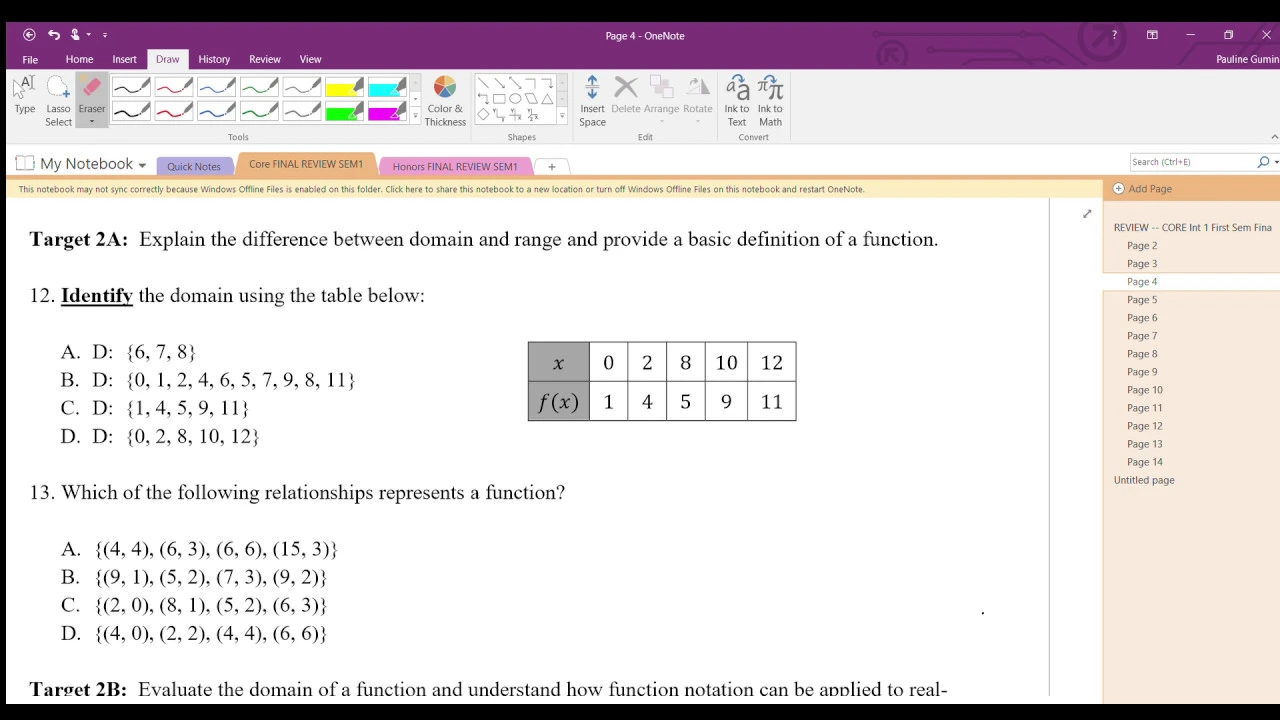This screenshot has height=720, width=1280.
Task: Choose the diamond shape
Action: tap(483, 115)
